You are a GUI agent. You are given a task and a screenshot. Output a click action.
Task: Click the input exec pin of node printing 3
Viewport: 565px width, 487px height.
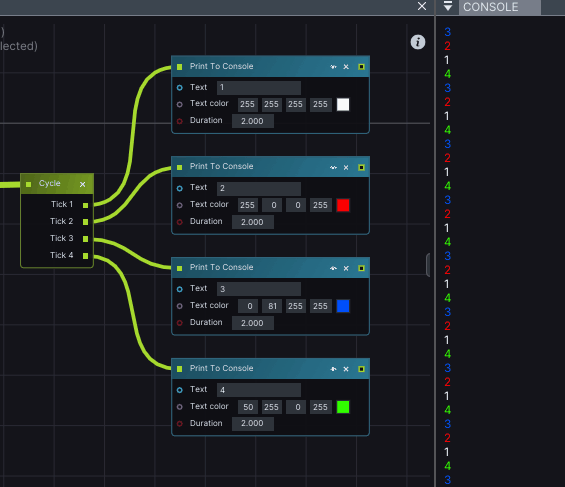click(179, 268)
